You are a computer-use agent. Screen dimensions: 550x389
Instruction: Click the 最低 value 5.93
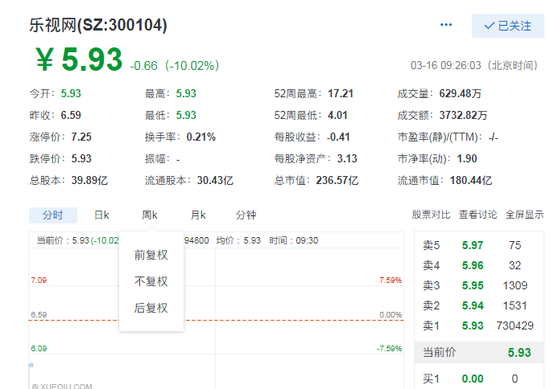point(186,115)
